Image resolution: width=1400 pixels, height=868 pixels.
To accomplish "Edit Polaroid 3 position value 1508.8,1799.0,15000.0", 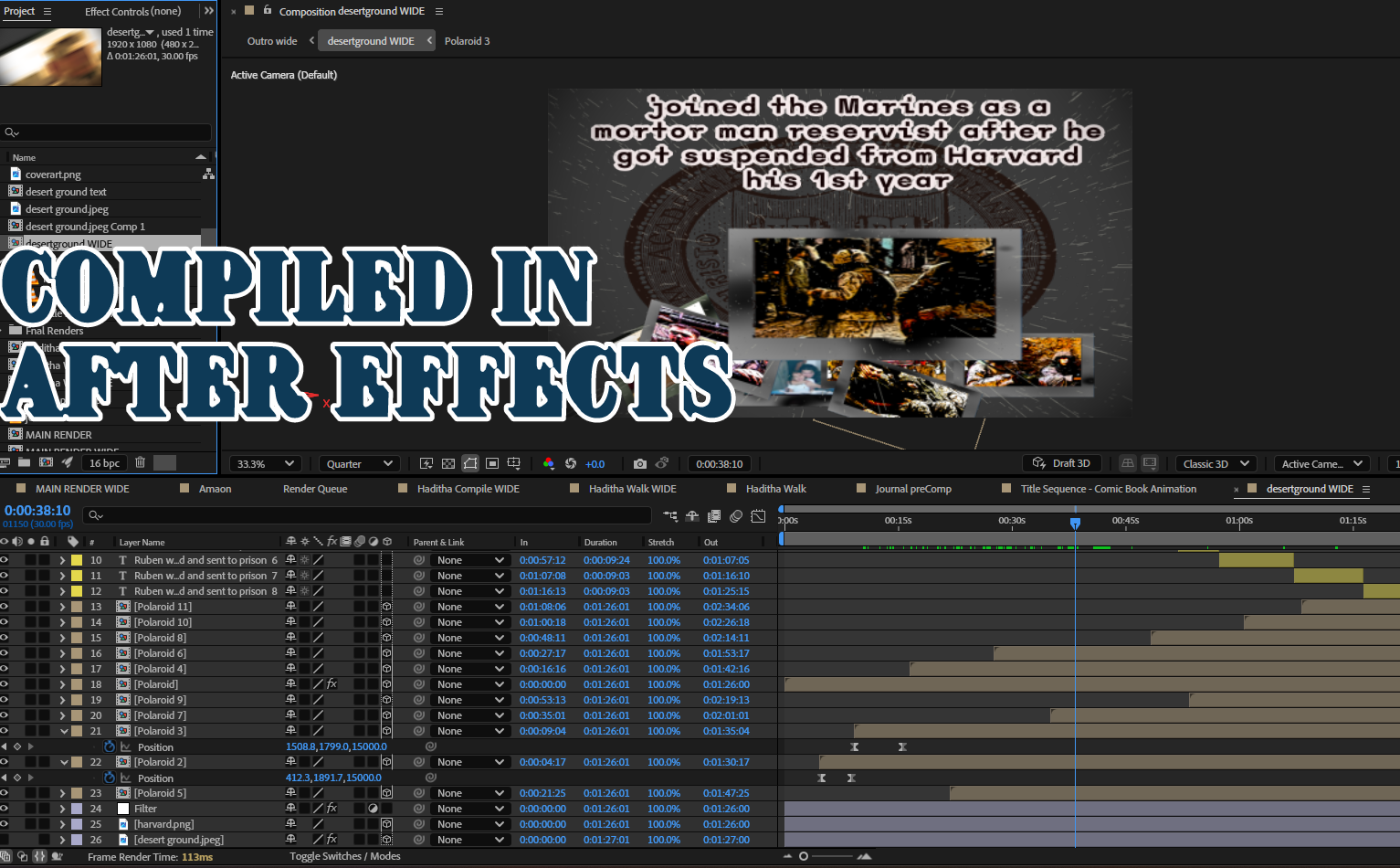I will (x=336, y=746).
